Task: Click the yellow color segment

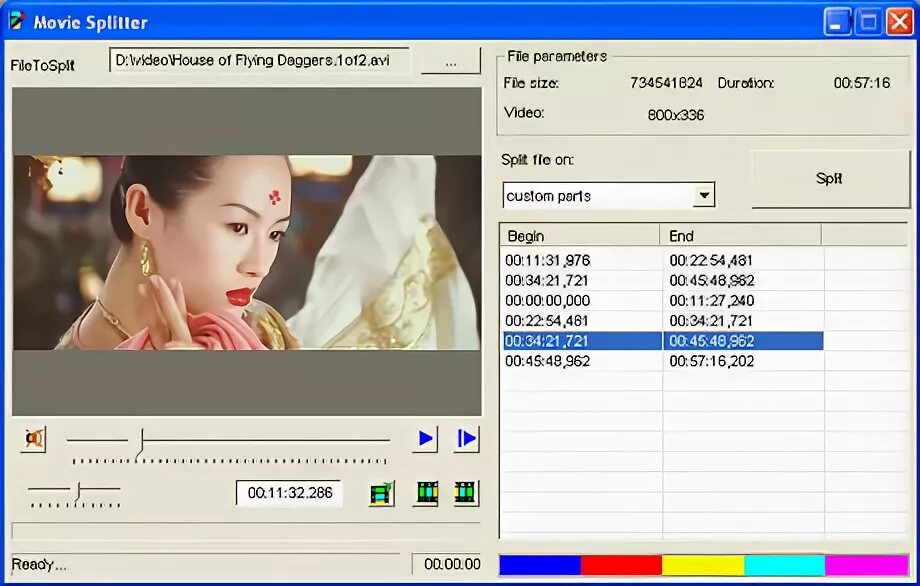Action: pos(703,565)
